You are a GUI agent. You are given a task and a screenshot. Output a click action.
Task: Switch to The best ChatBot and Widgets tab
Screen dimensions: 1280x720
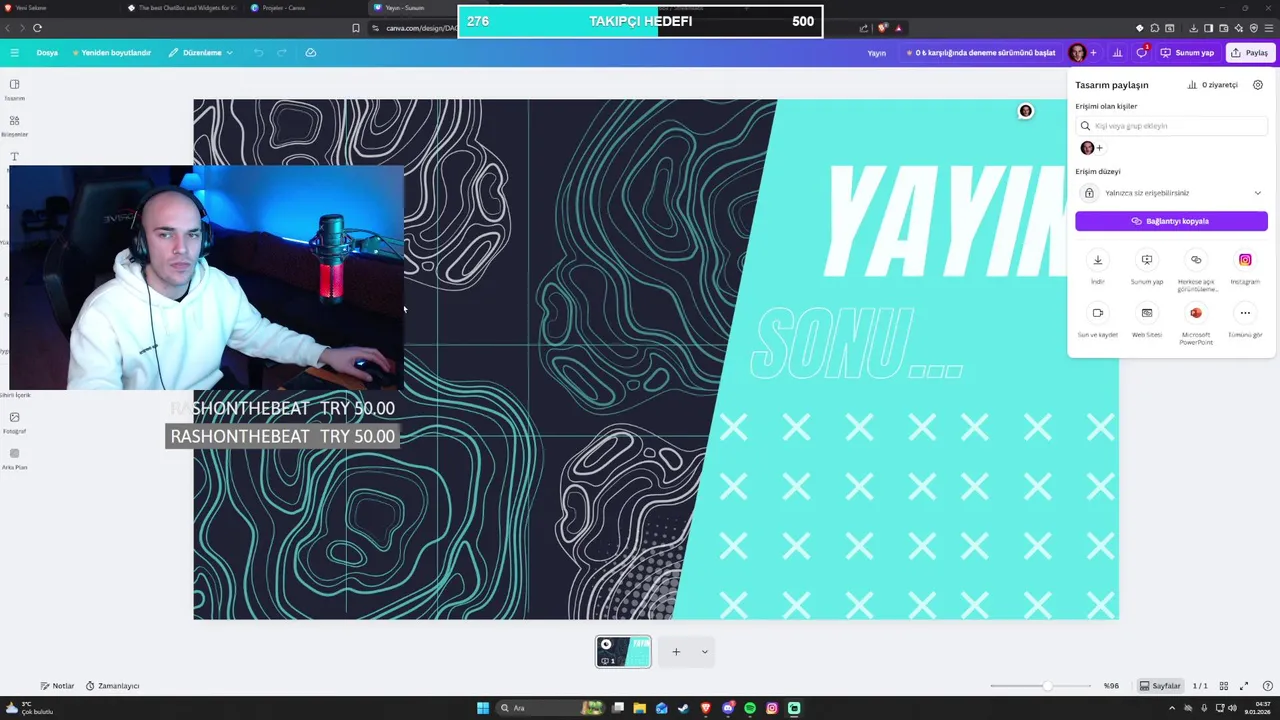(183, 8)
